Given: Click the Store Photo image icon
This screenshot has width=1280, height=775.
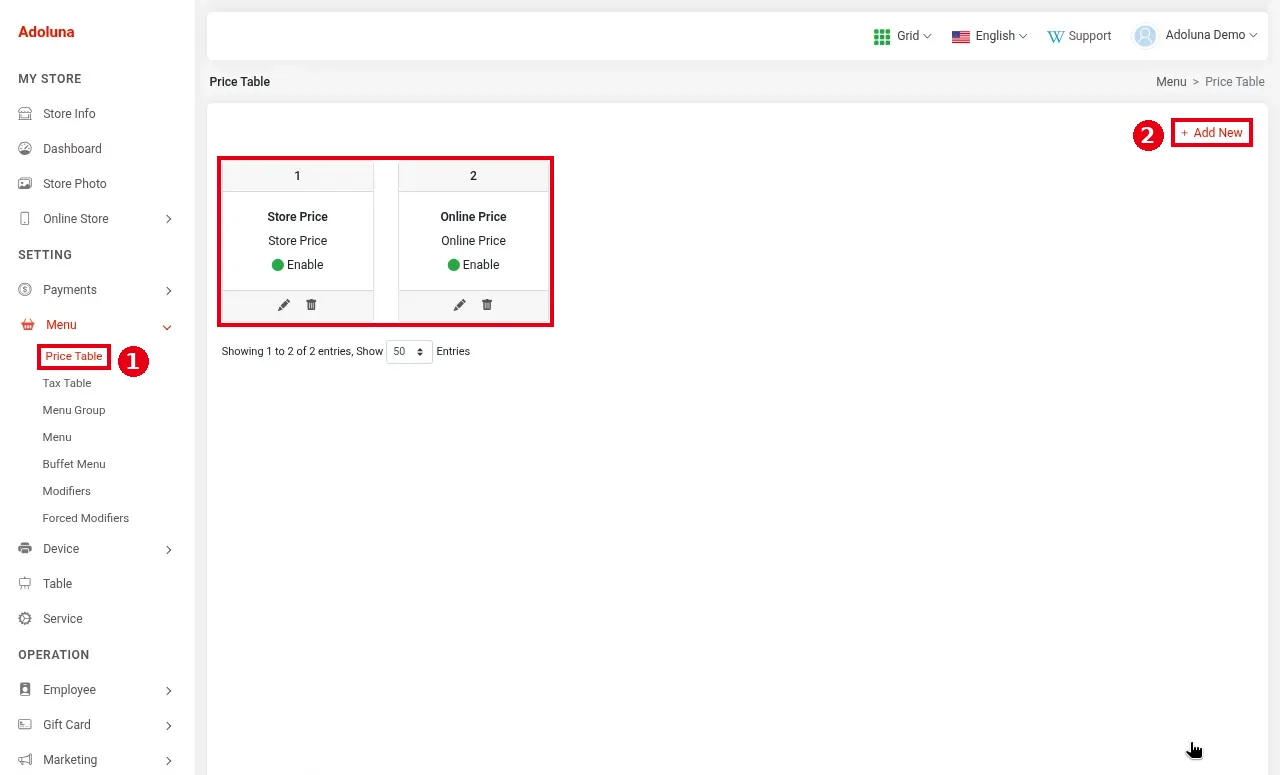Looking at the screenshot, I should (25, 184).
